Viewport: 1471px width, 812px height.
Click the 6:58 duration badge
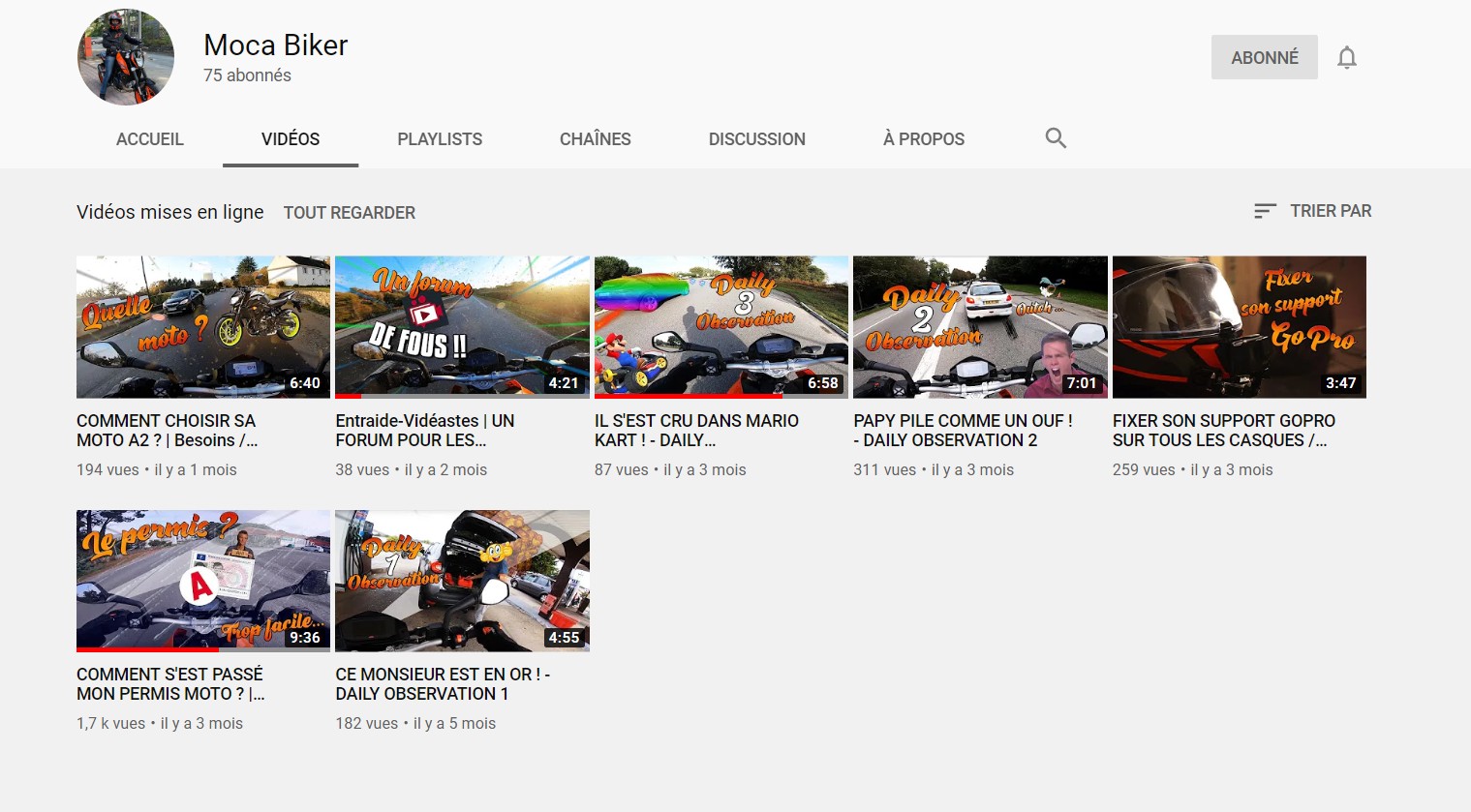823,383
